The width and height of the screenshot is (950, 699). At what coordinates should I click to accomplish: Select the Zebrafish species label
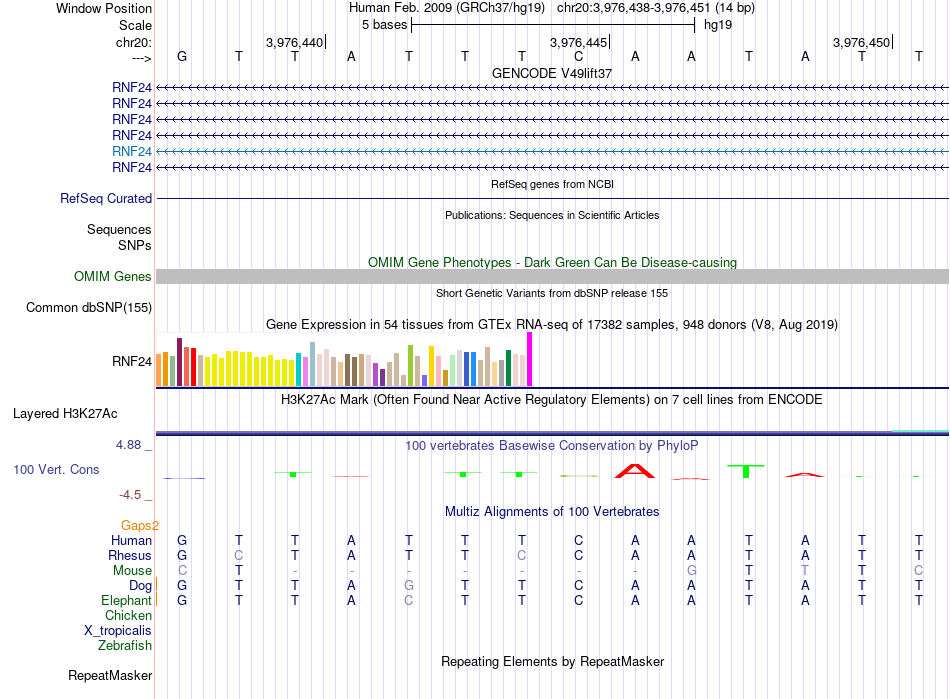pyautogui.click(x=125, y=646)
